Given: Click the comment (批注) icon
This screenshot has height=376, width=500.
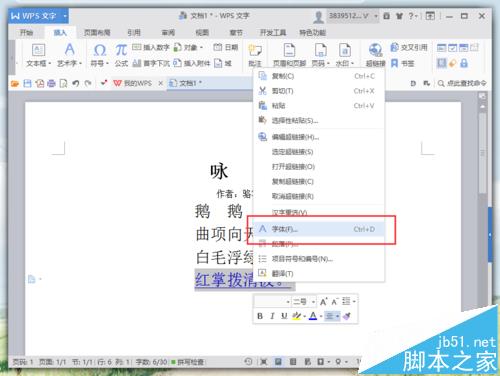Looking at the screenshot, I should click(x=255, y=51).
